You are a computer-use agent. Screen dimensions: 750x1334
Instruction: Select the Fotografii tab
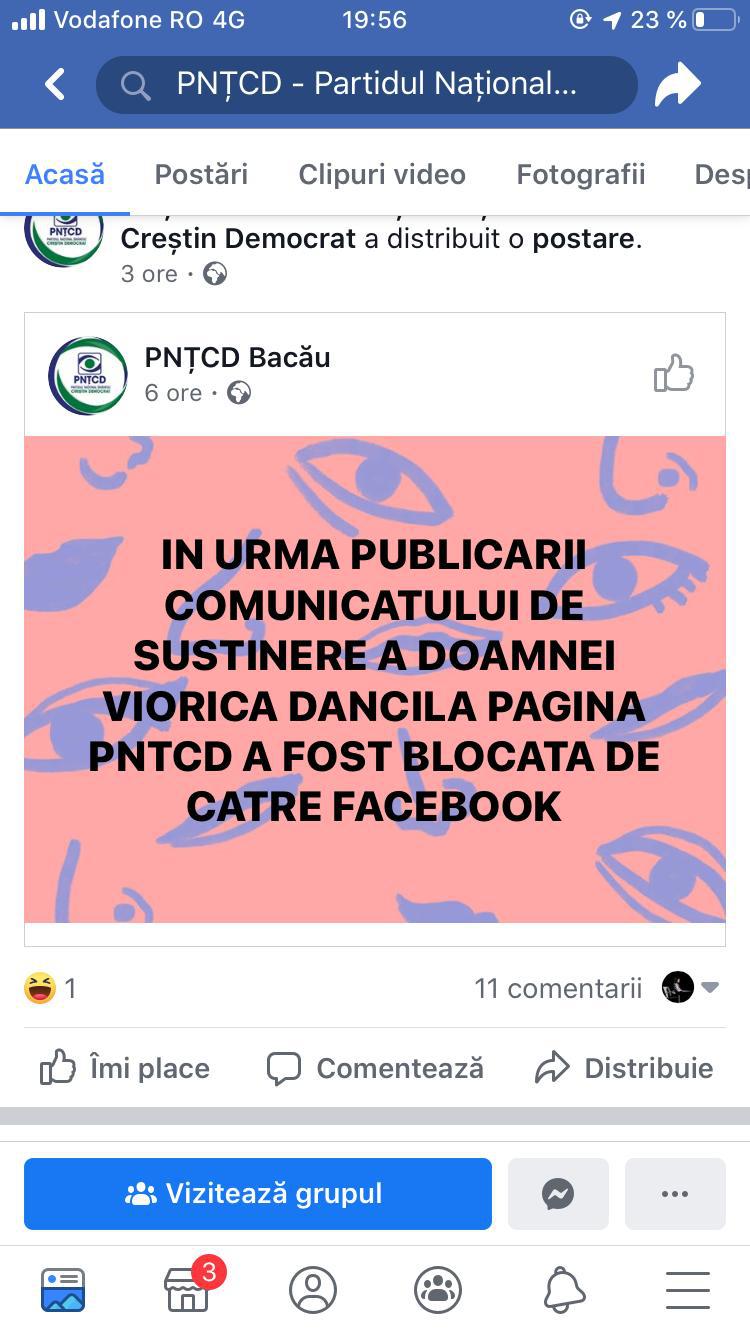[581, 174]
